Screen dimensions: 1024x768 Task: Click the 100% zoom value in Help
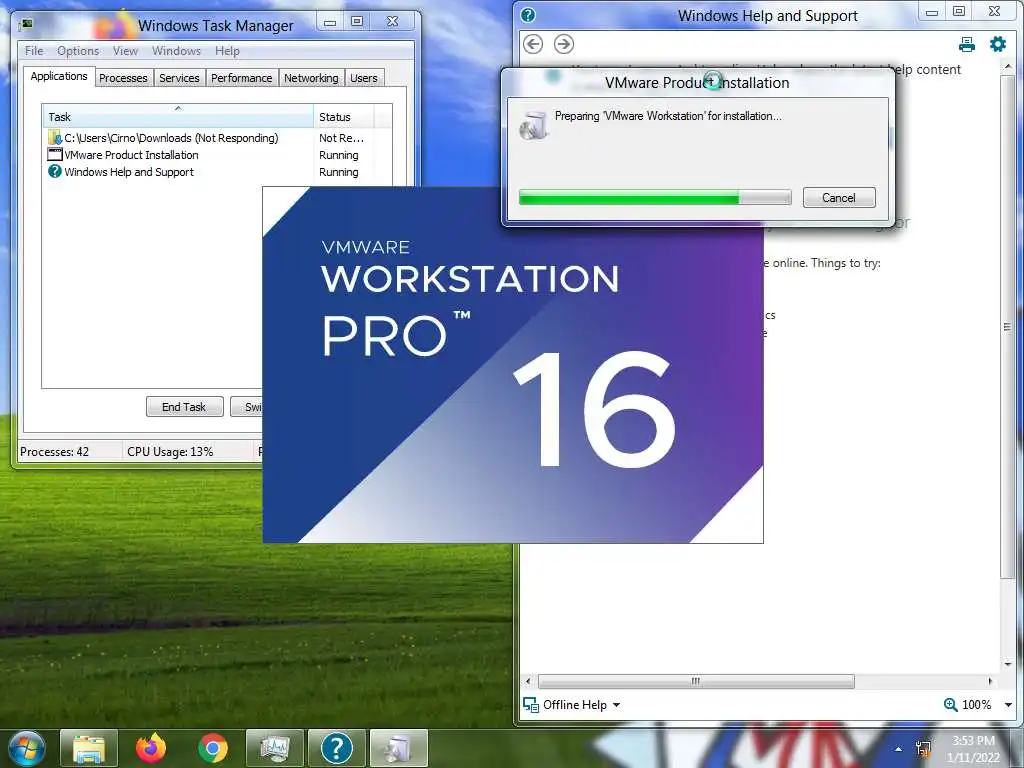click(x=976, y=705)
